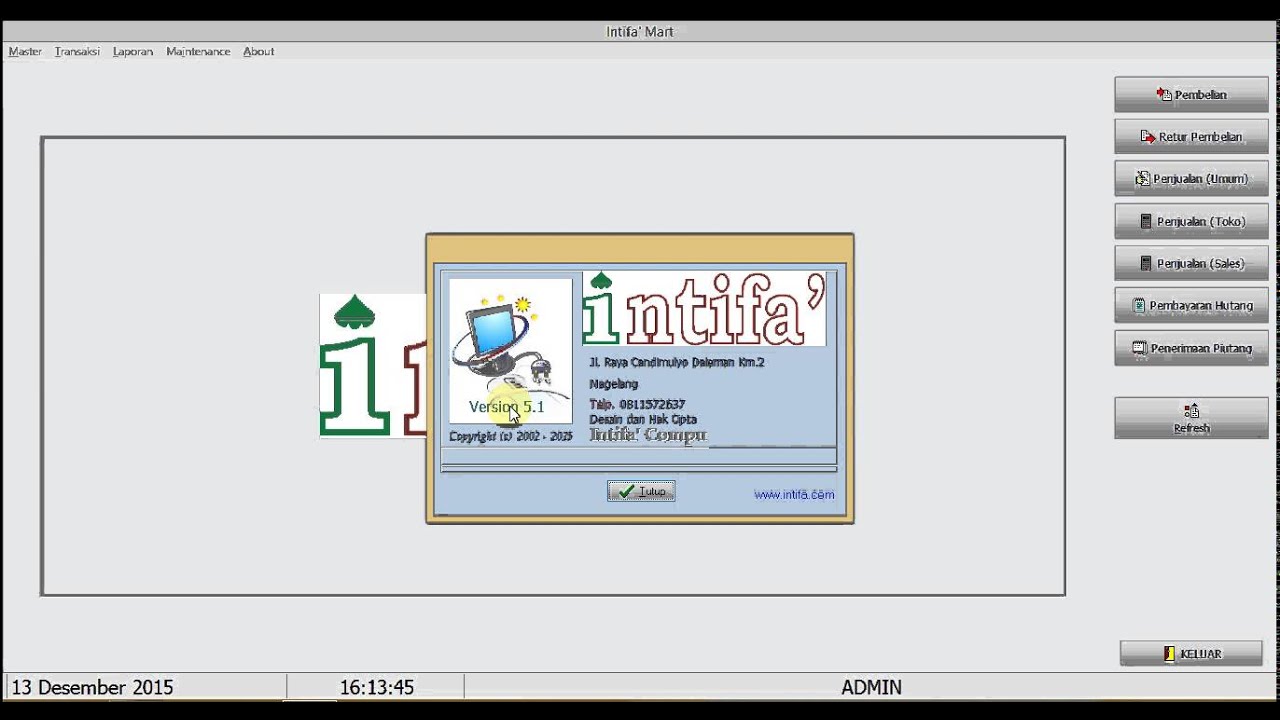Open the www.intifa.com link
Image resolution: width=1280 pixels, height=720 pixels.
click(x=794, y=494)
